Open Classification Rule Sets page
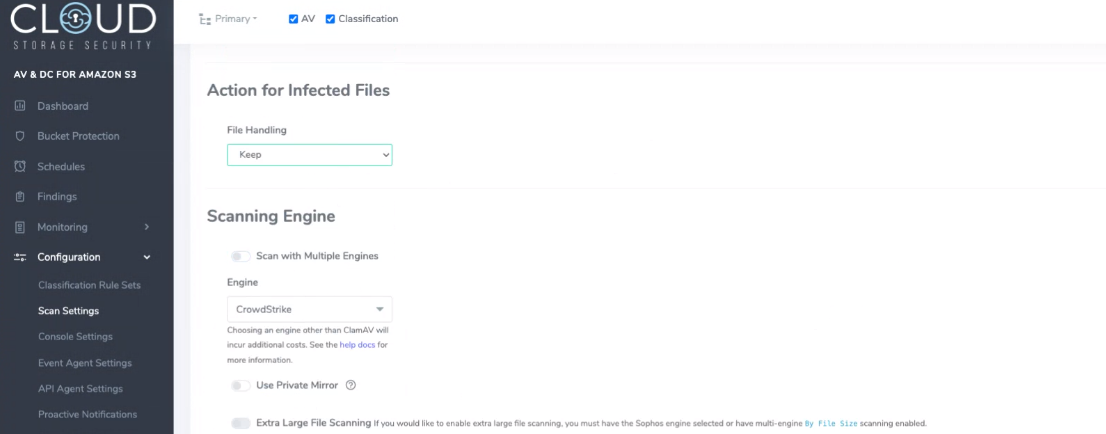 click(x=89, y=285)
